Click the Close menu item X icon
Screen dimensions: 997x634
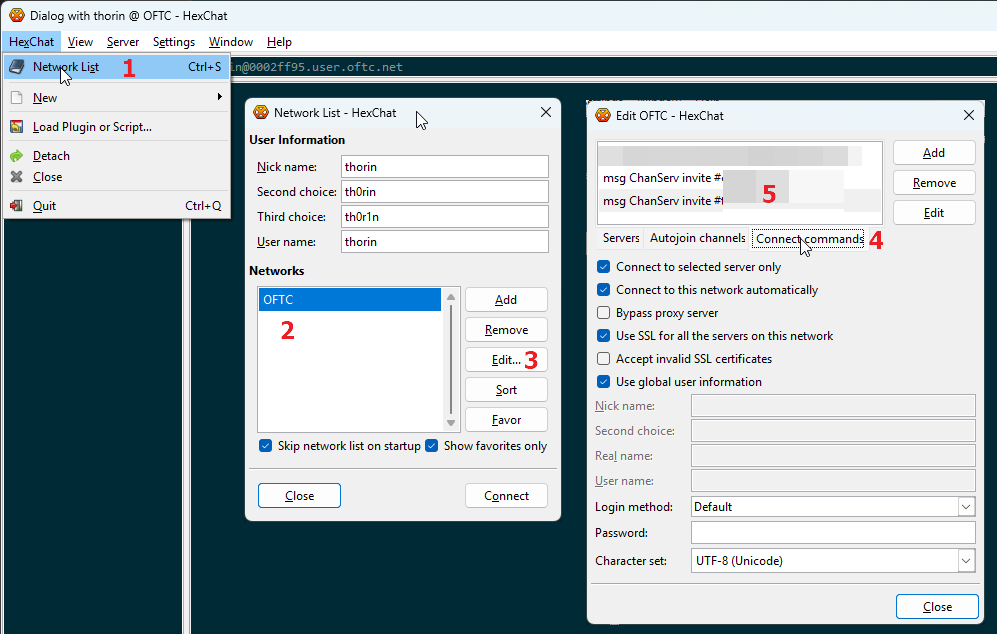[x=16, y=177]
